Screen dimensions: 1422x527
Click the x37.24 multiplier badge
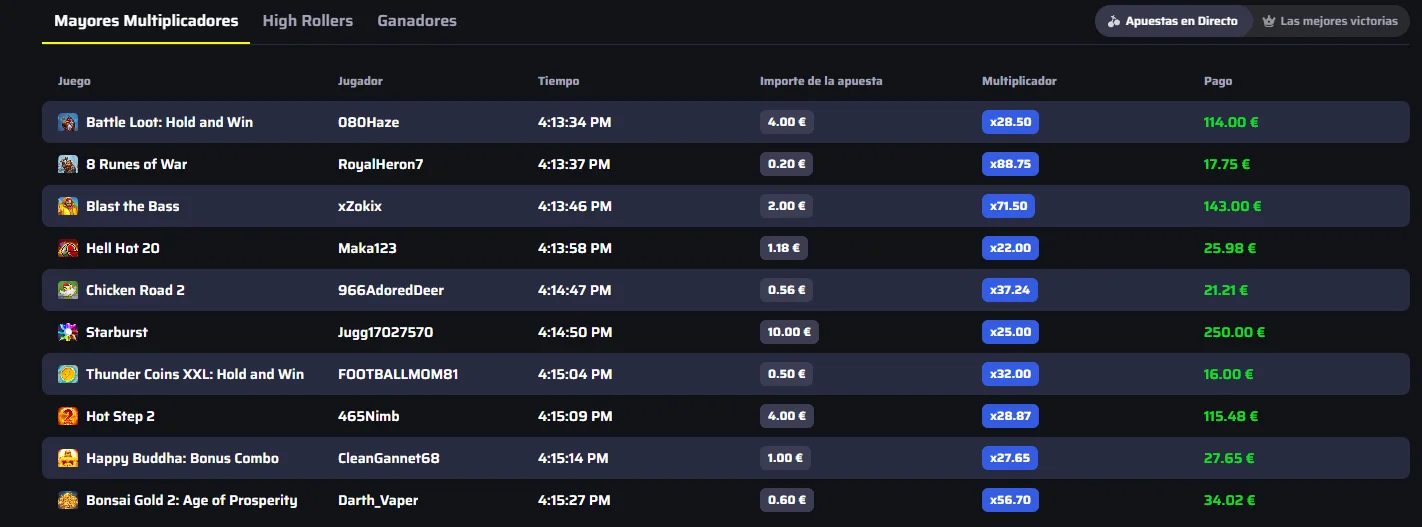pyautogui.click(x=1010, y=290)
